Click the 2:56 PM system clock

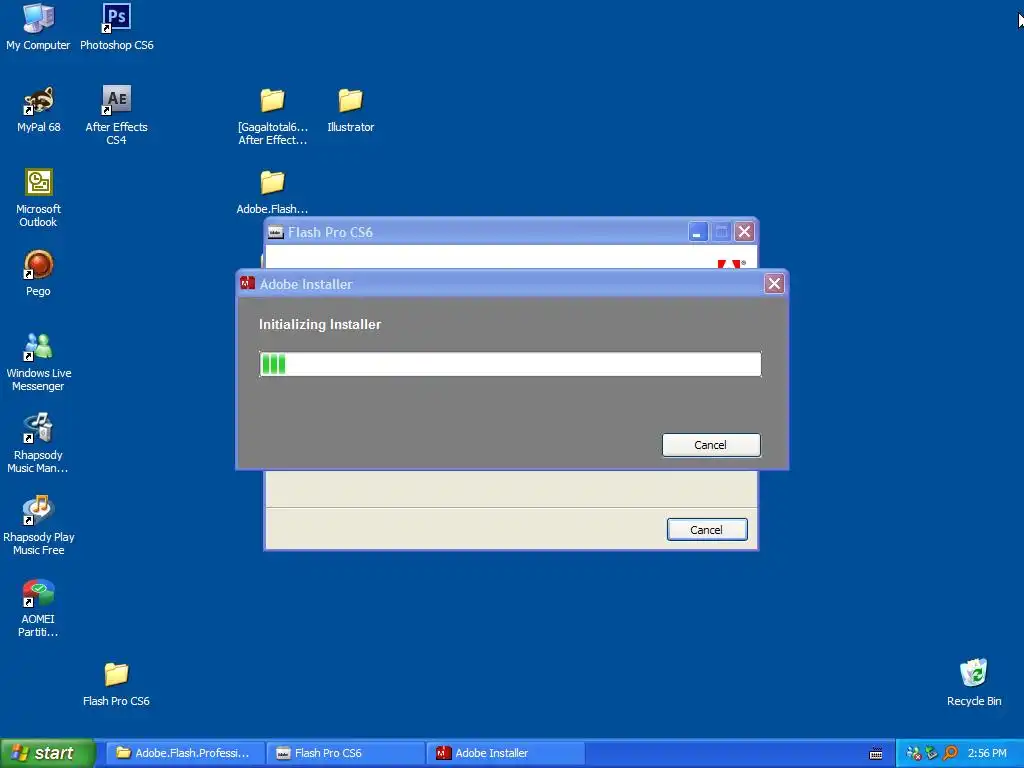coord(987,753)
